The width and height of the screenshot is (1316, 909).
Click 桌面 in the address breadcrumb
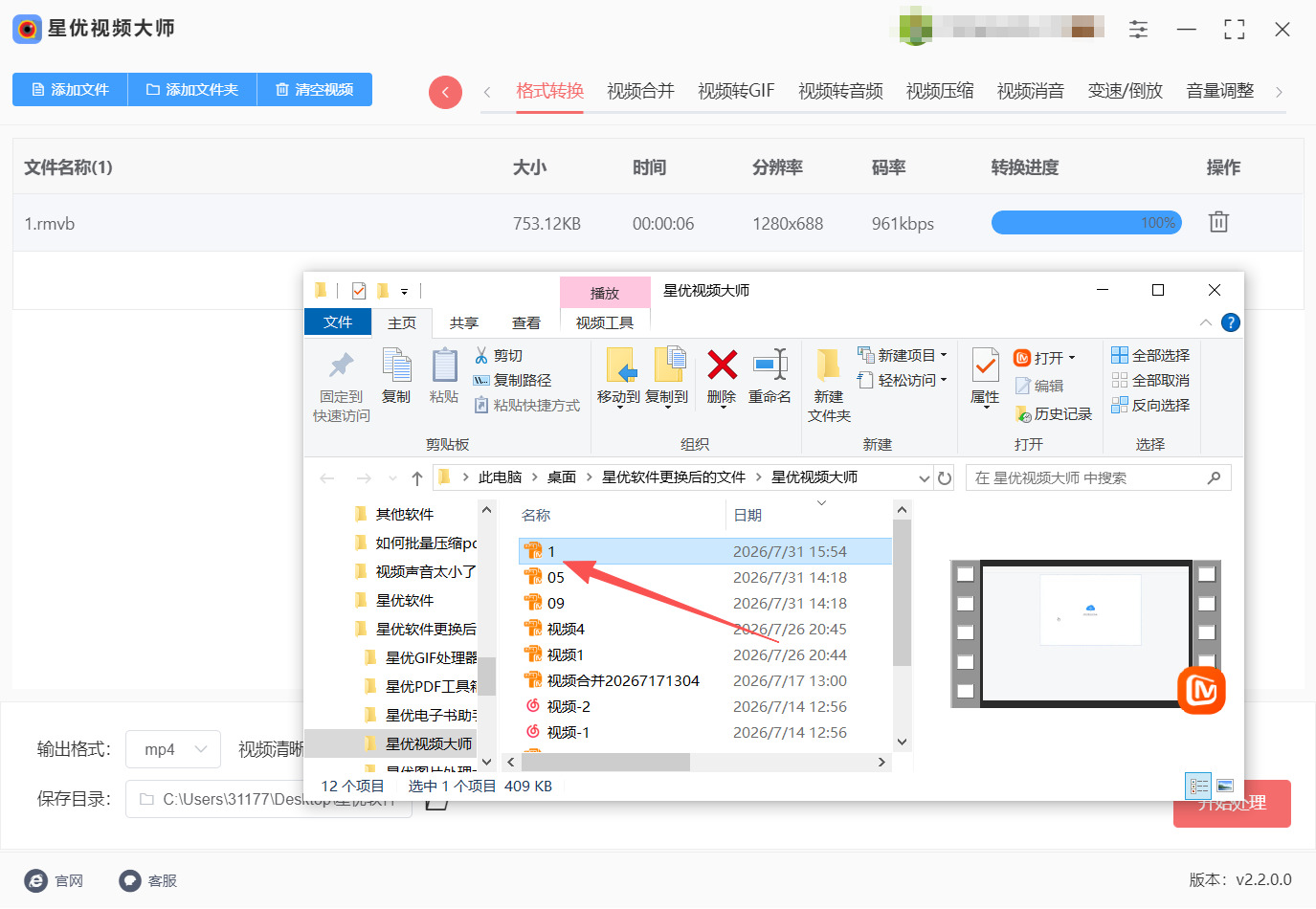click(562, 477)
